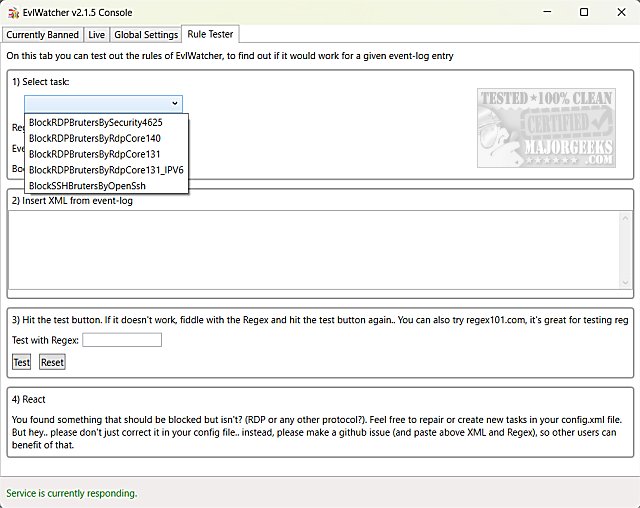Choose BlockRDPBrutersBySecurity4625 from the list
The width and height of the screenshot is (640, 508).
(x=107, y=122)
